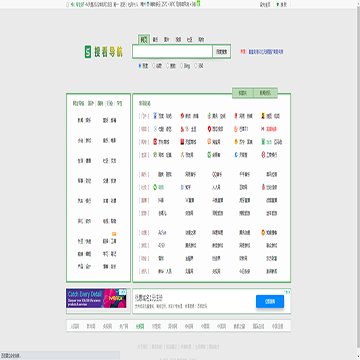
Task: Click the orange ring icon in second site row
Action: (236, 129)
